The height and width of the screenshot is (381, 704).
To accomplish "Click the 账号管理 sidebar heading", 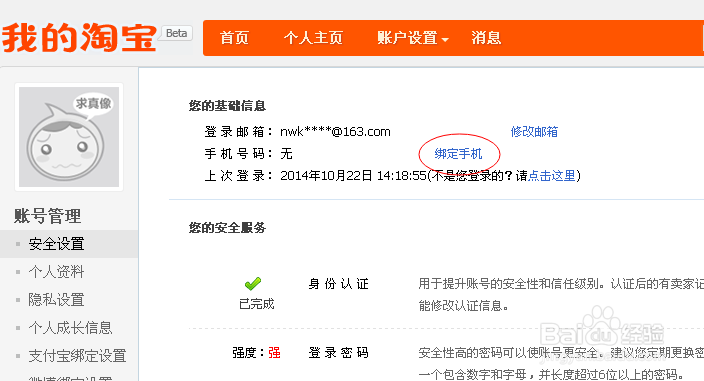I will point(48,216).
